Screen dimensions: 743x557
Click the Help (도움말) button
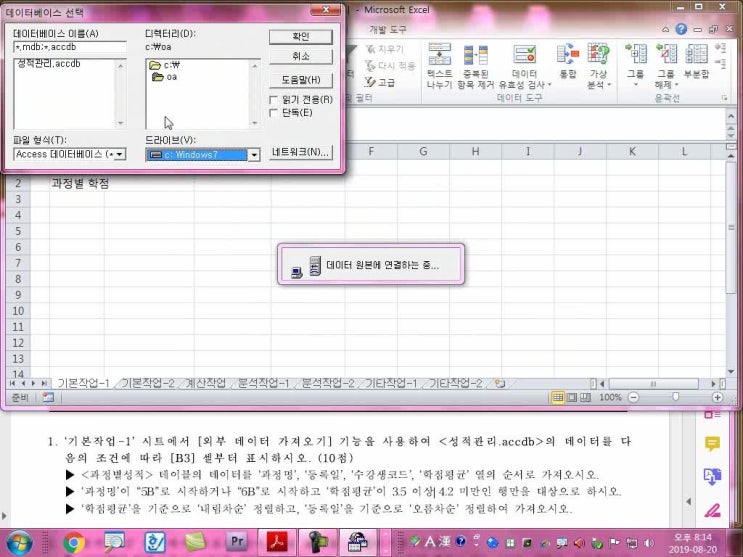tap(300, 80)
